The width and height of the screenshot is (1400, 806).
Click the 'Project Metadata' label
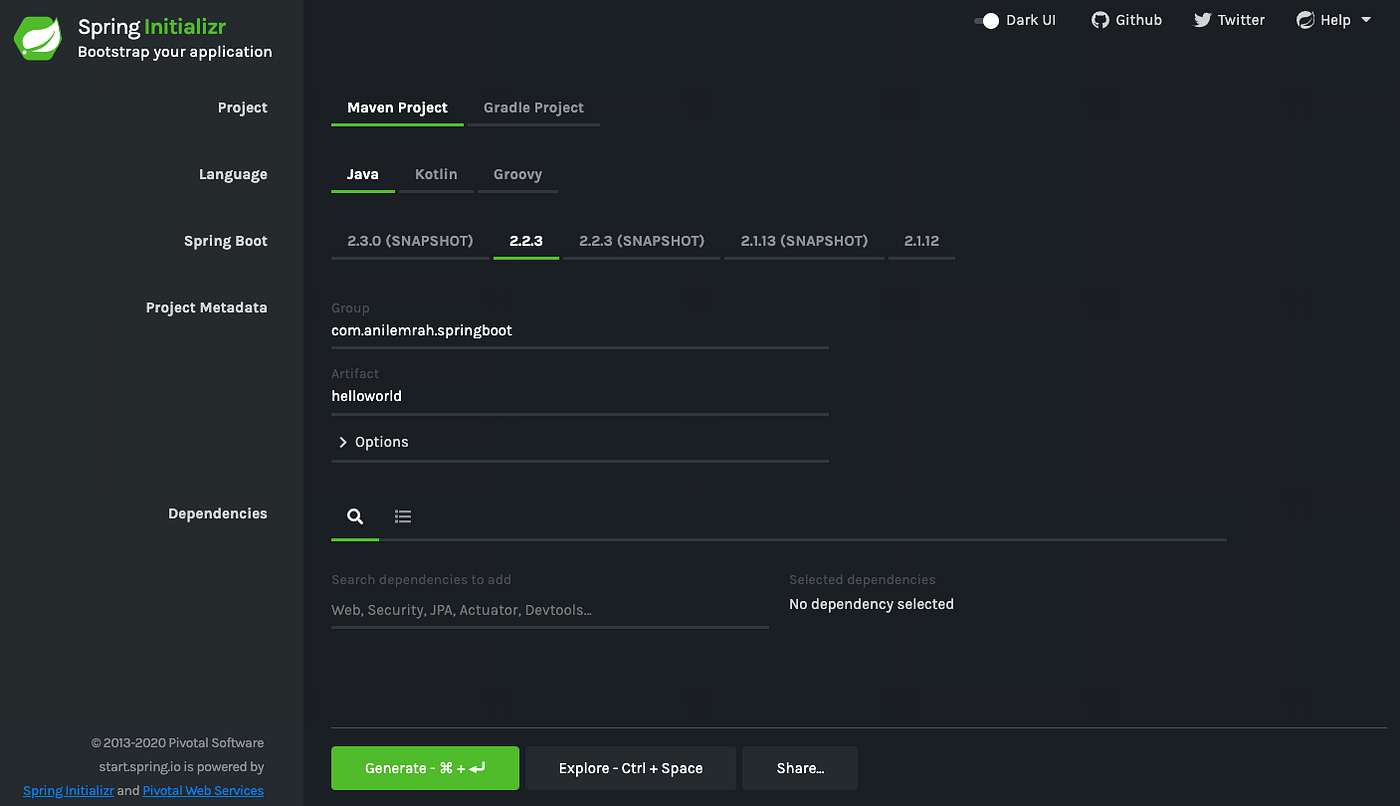click(x=206, y=307)
